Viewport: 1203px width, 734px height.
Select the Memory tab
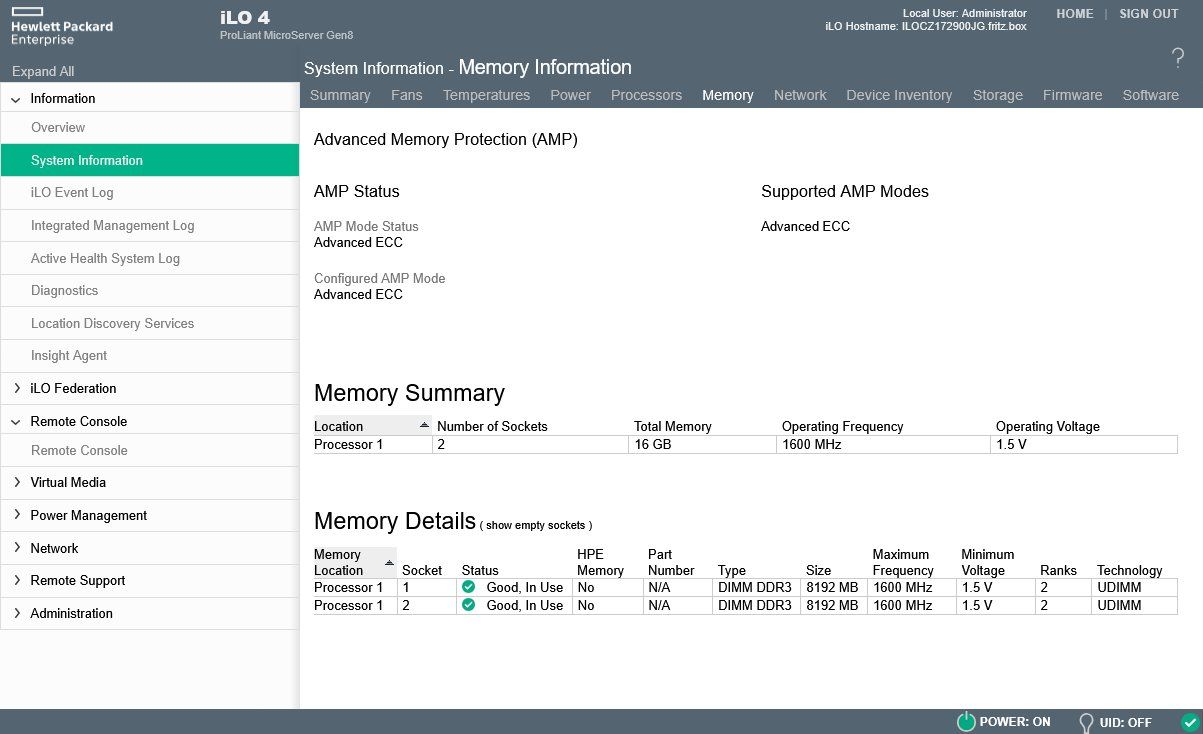pos(728,95)
